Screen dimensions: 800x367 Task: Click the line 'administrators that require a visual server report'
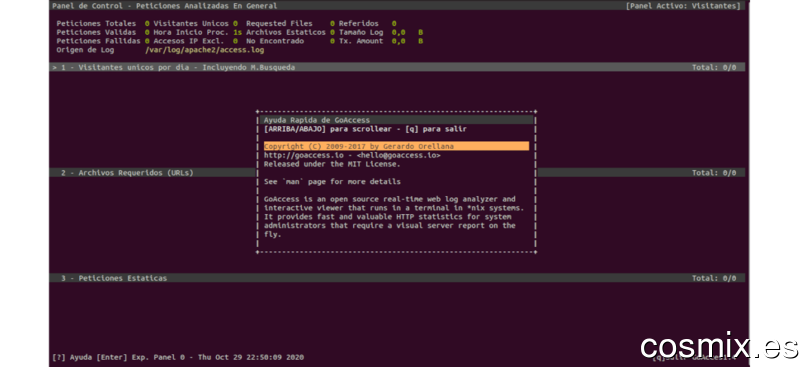point(390,226)
